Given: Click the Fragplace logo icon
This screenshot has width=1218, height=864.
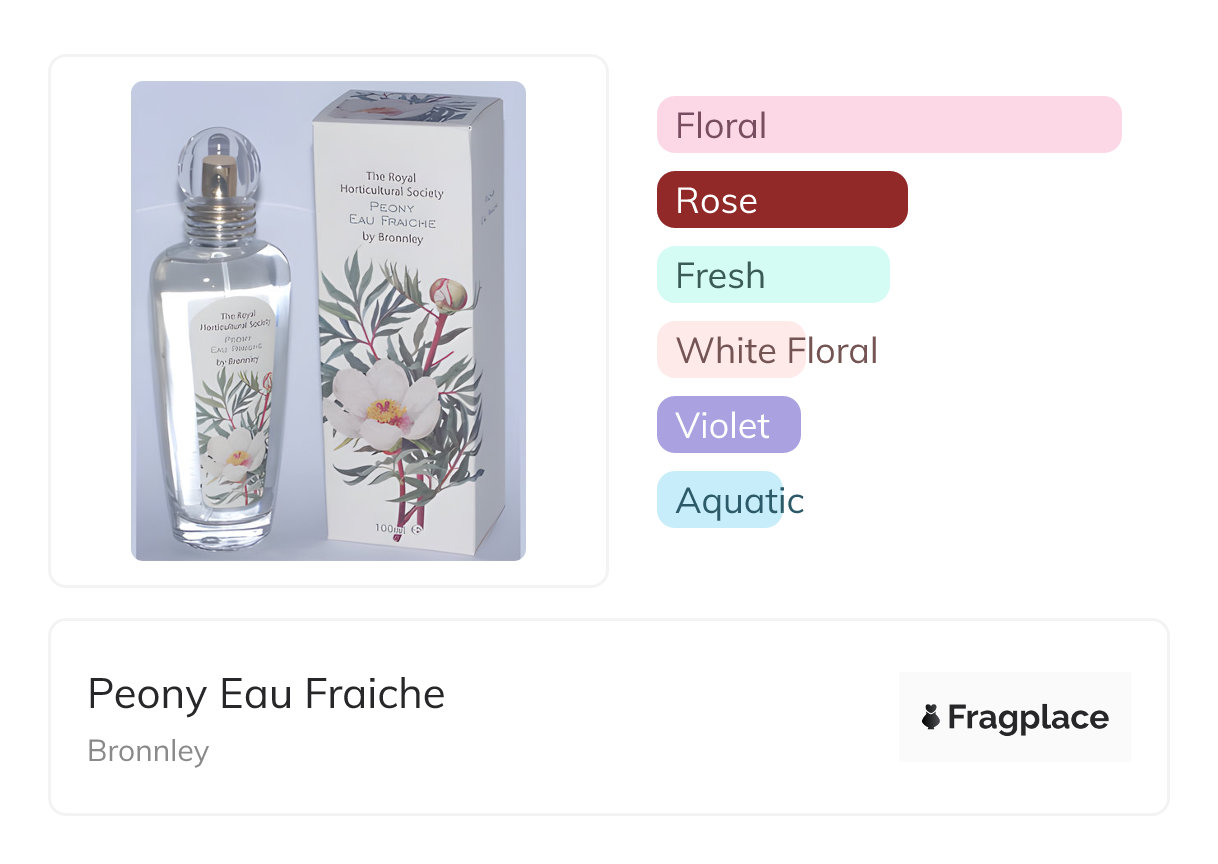Looking at the screenshot, I should [x=931, y=717].
